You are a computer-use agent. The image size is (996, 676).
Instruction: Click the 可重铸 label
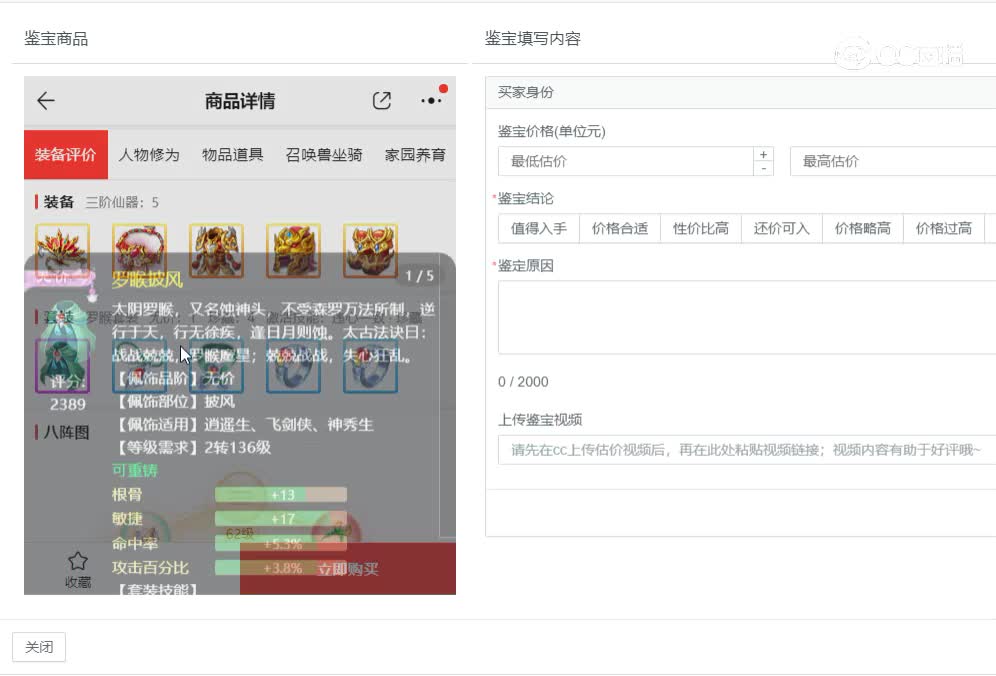[x=135, y=471]
